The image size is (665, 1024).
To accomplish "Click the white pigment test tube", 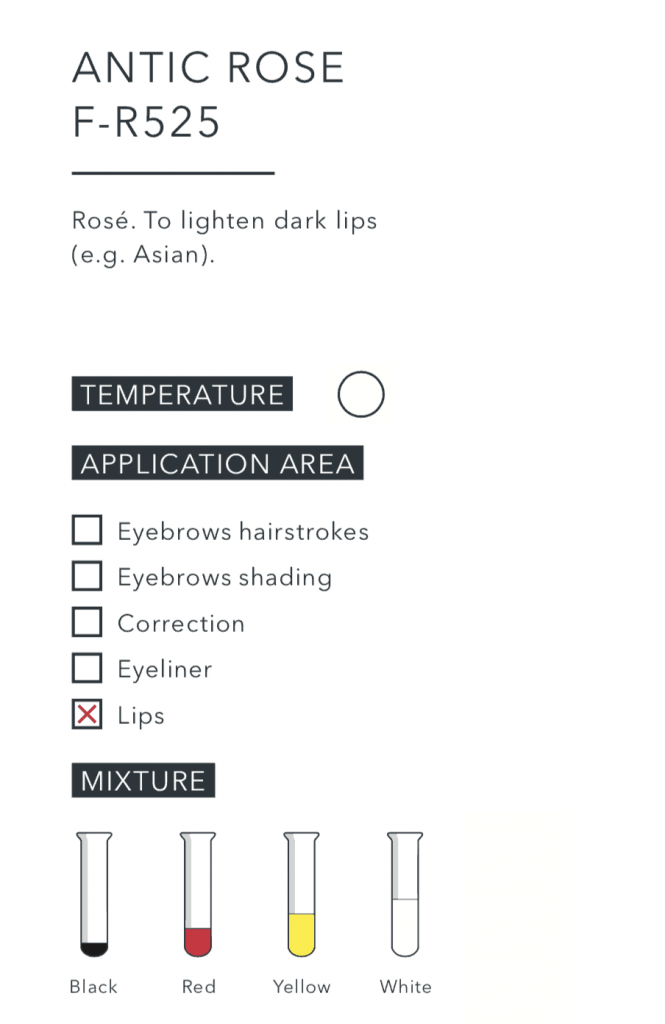I will (x=405, y=893).
